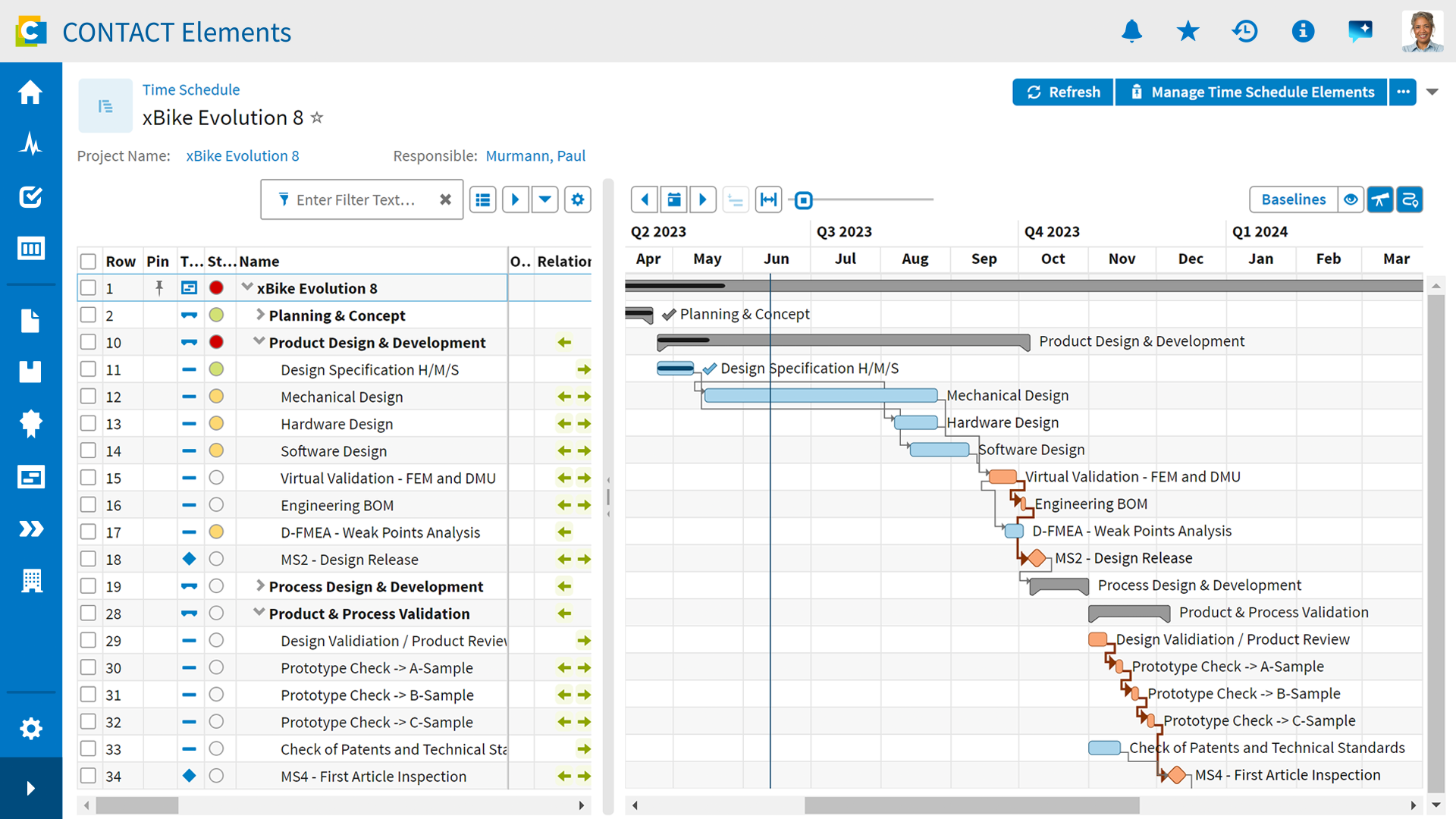Move Gantt timeline forward
1456x819 pixels.
pyautogui.click(x=703, y=199)
